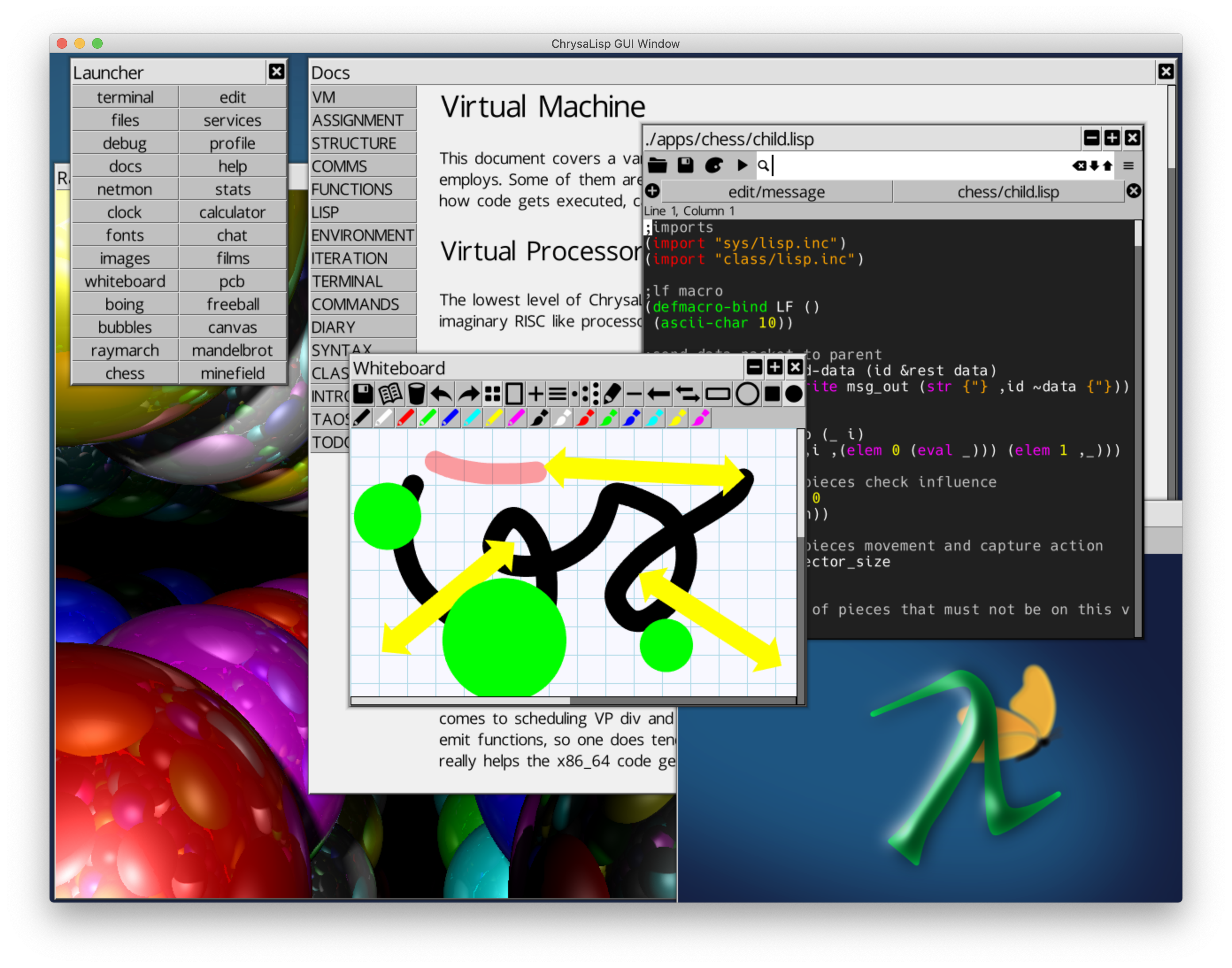Click the new tab plus icon in editor

tap(653, 191)
